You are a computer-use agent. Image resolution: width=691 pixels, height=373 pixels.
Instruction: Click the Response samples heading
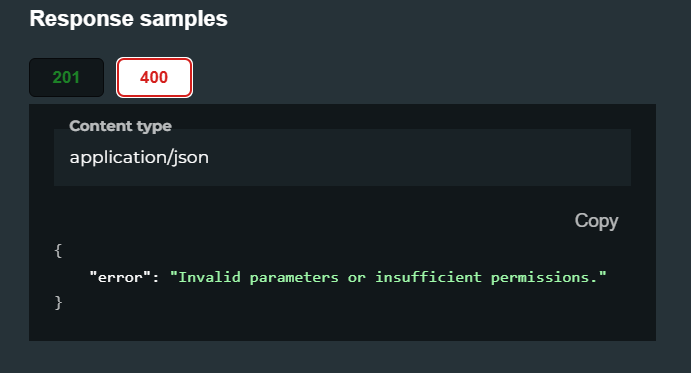point(128,19)
